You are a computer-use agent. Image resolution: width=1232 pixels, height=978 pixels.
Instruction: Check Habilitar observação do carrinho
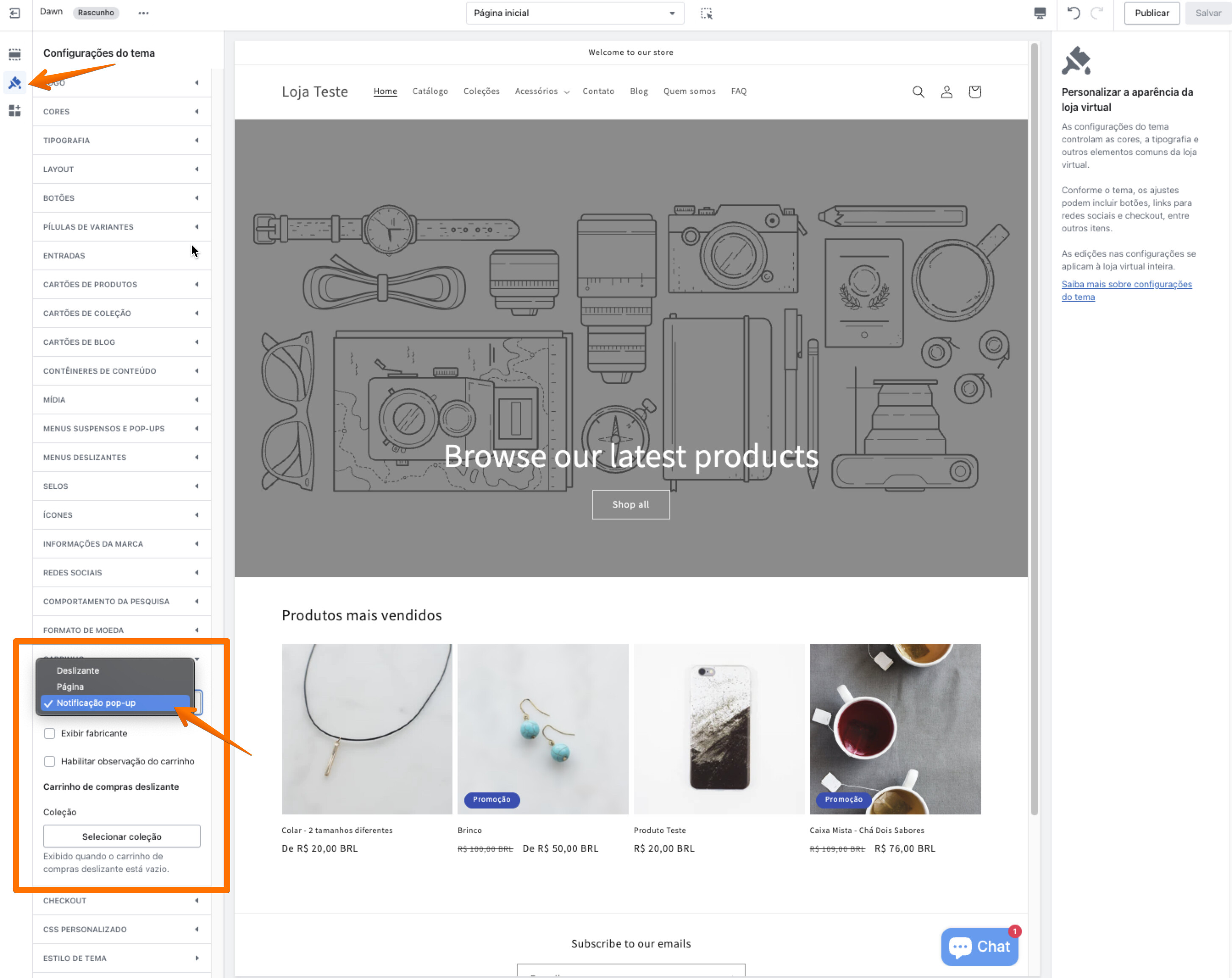(50, 761)
